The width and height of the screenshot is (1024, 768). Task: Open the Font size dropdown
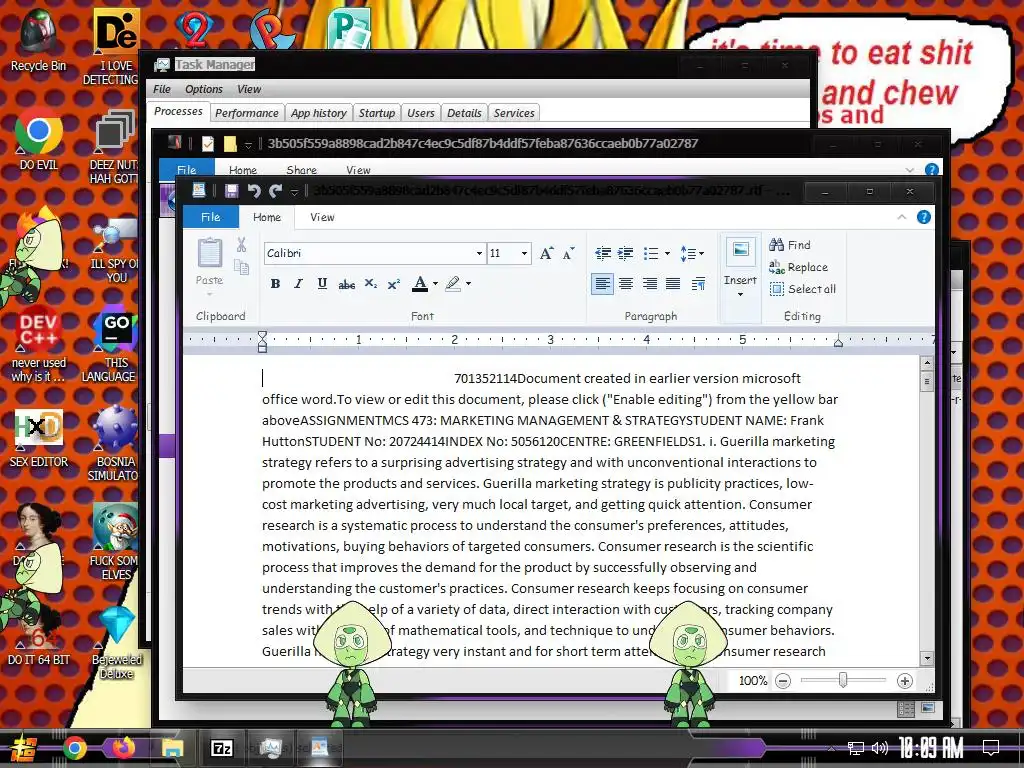(524, 253)
